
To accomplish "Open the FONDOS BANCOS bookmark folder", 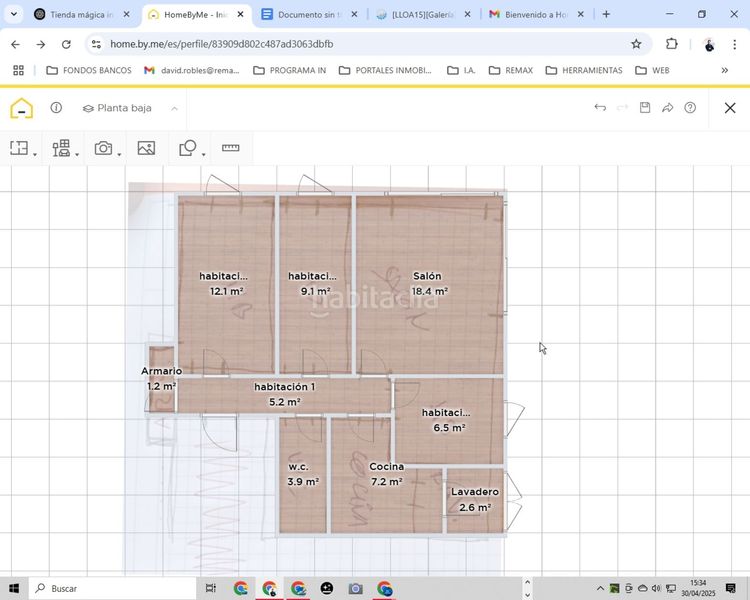I will tap(88, 70).
